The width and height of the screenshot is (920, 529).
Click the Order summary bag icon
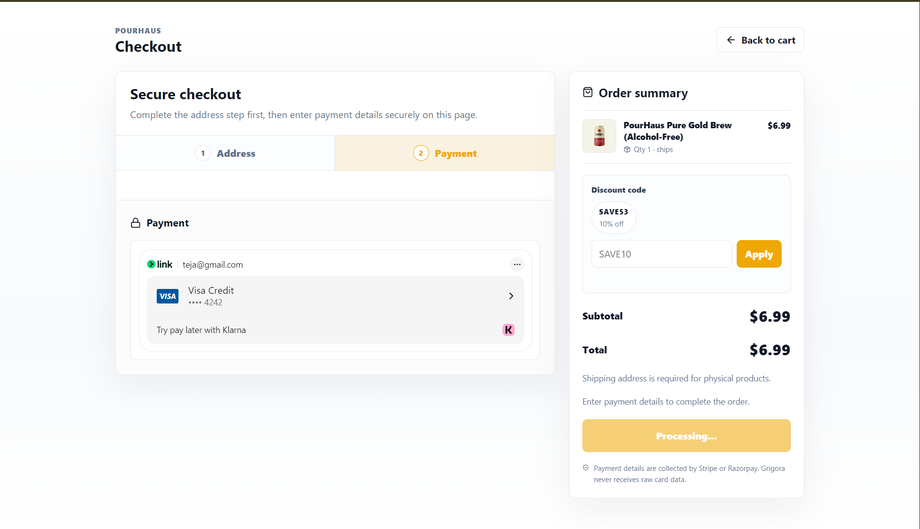point(587,93)
